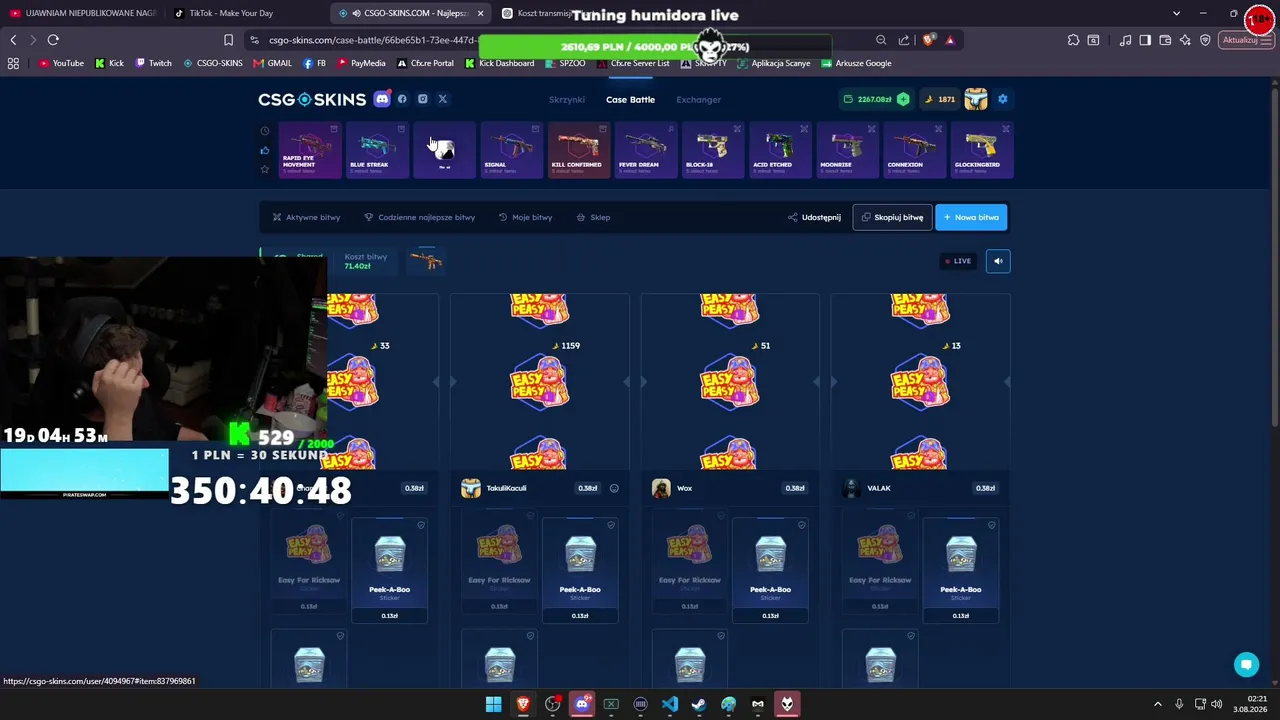
Task: Open the live chat bubble
Action: (x=1246, y=664)
